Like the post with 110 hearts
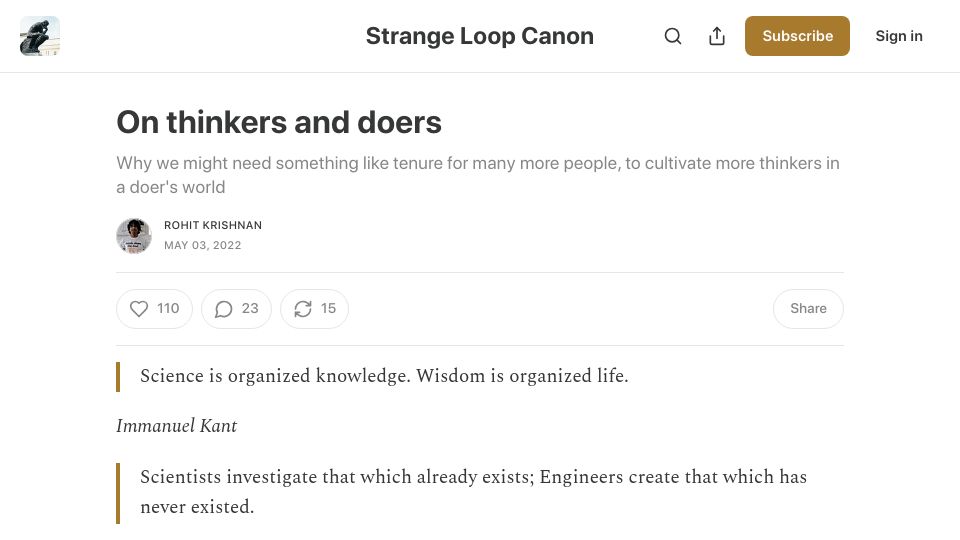The width and height of the screenshot is (960, 540). pyautogui.click(x=154, y=309)
